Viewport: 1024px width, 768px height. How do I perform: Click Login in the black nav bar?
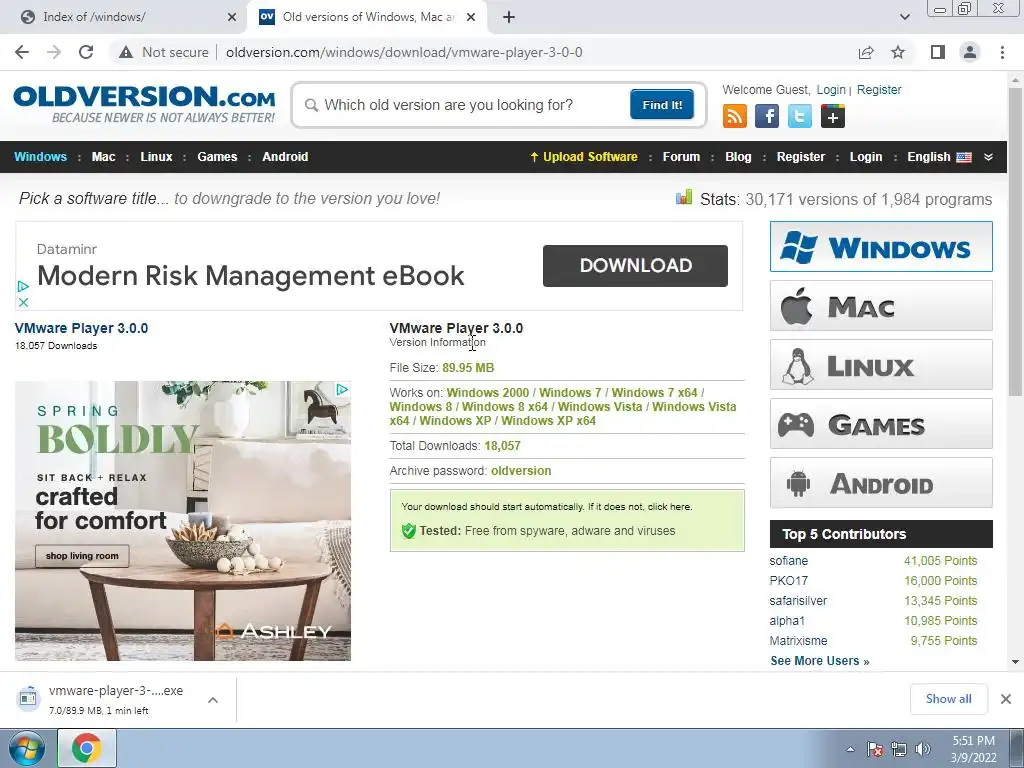[x=866, y=157]
